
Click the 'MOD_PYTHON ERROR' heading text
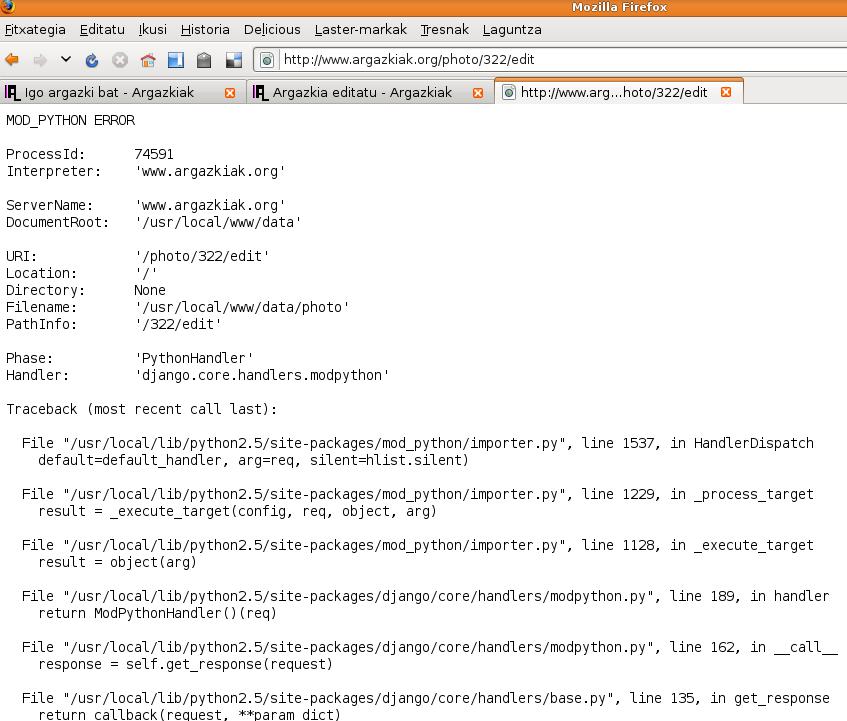point(70,120)
